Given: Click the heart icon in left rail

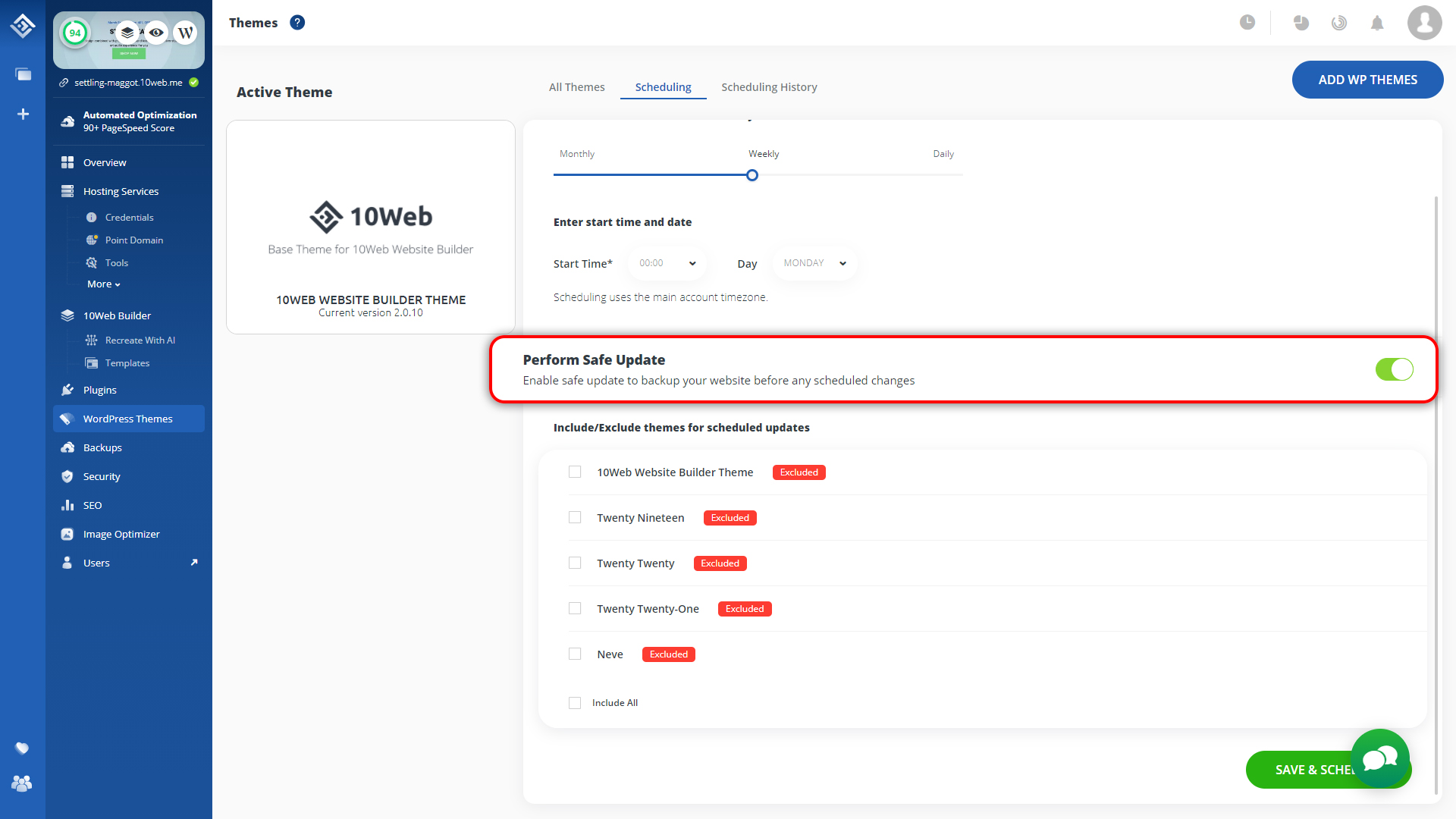Looking at the screenshot, I should [x=22, y=748].
